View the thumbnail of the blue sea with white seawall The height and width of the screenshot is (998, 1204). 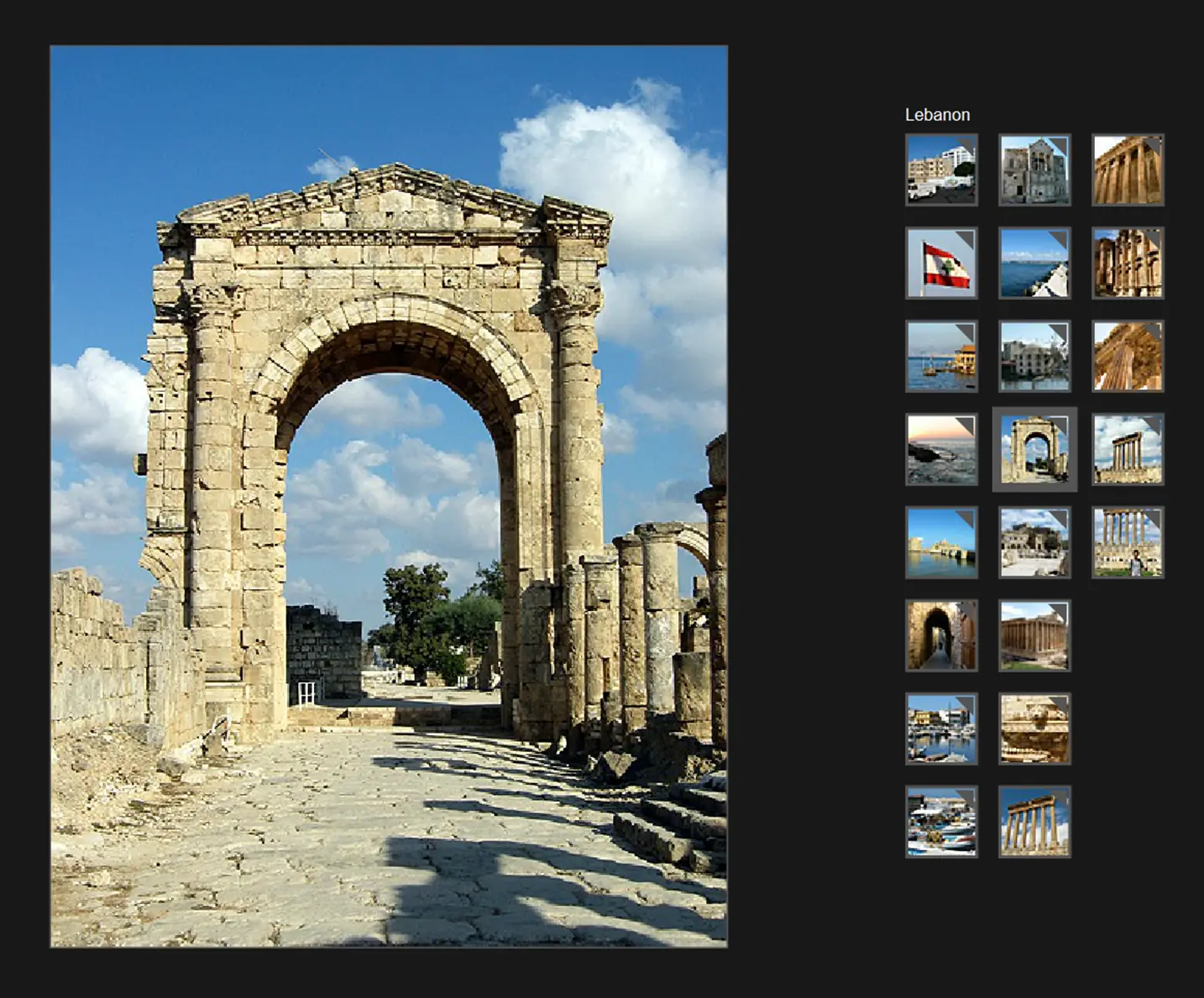click(x=1034, y=263)
